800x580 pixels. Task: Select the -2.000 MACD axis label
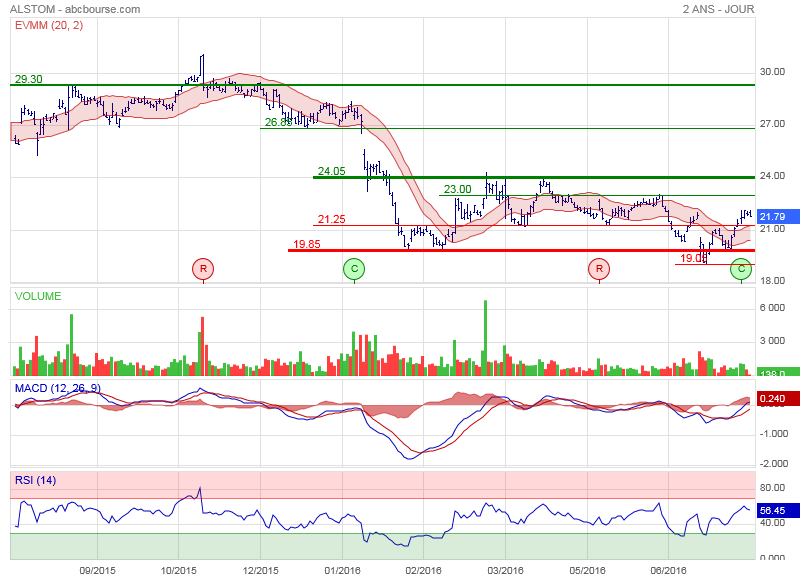(x=773, y=463)
